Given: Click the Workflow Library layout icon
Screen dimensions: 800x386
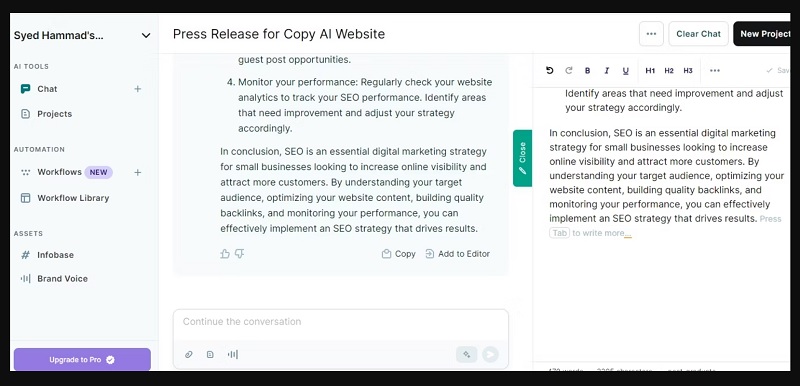Looking at the screenshot, I should [25, 198].
